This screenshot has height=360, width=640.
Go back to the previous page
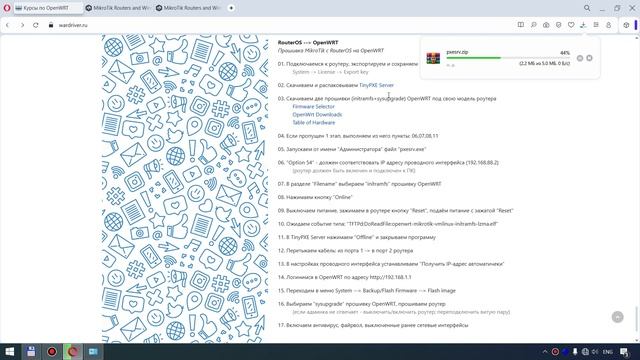pos(7,25)
